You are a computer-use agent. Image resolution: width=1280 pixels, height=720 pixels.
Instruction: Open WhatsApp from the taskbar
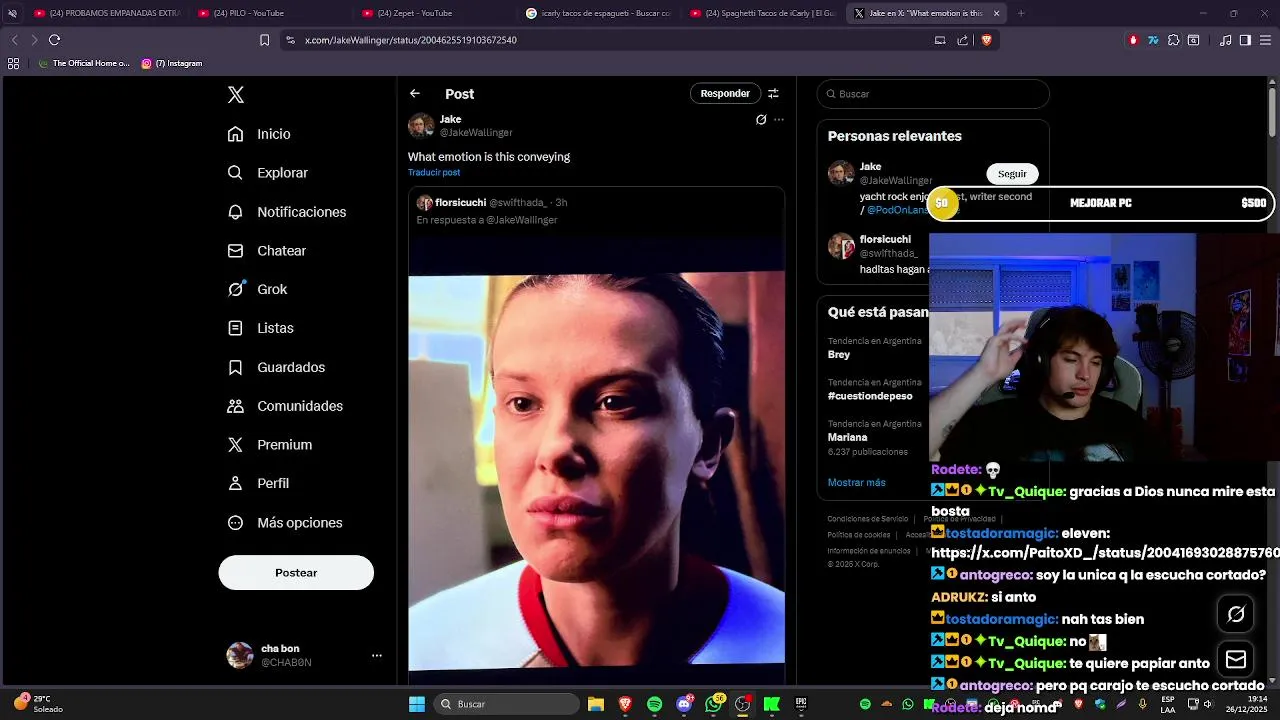[714, 704]
